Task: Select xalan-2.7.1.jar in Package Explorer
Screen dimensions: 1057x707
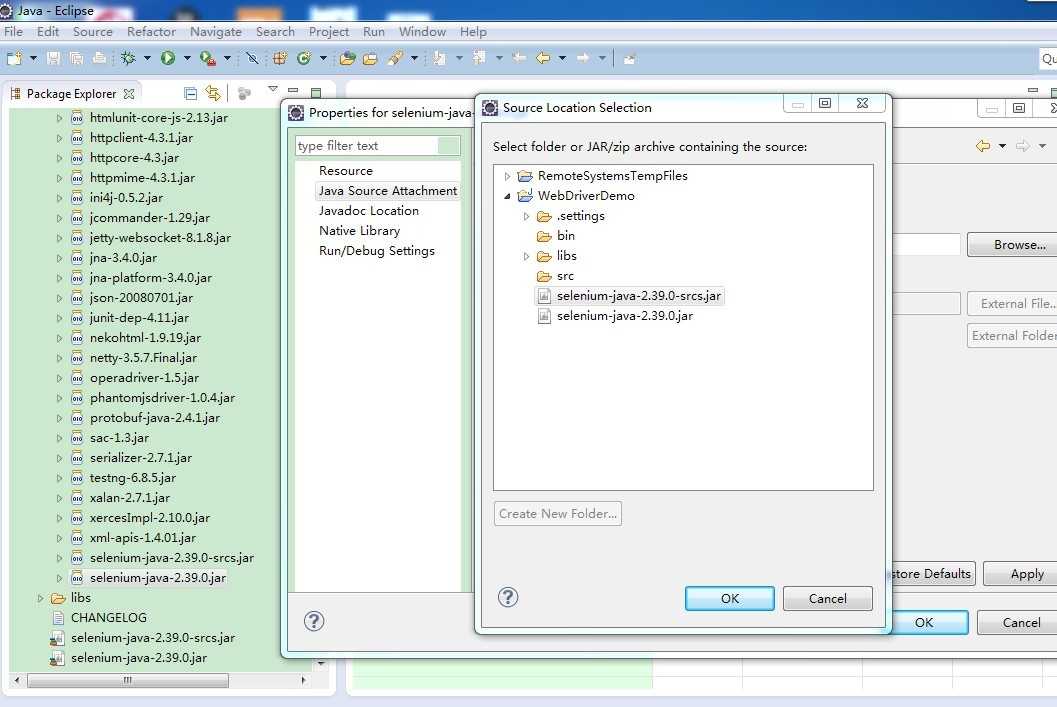Action: (129, 498)
